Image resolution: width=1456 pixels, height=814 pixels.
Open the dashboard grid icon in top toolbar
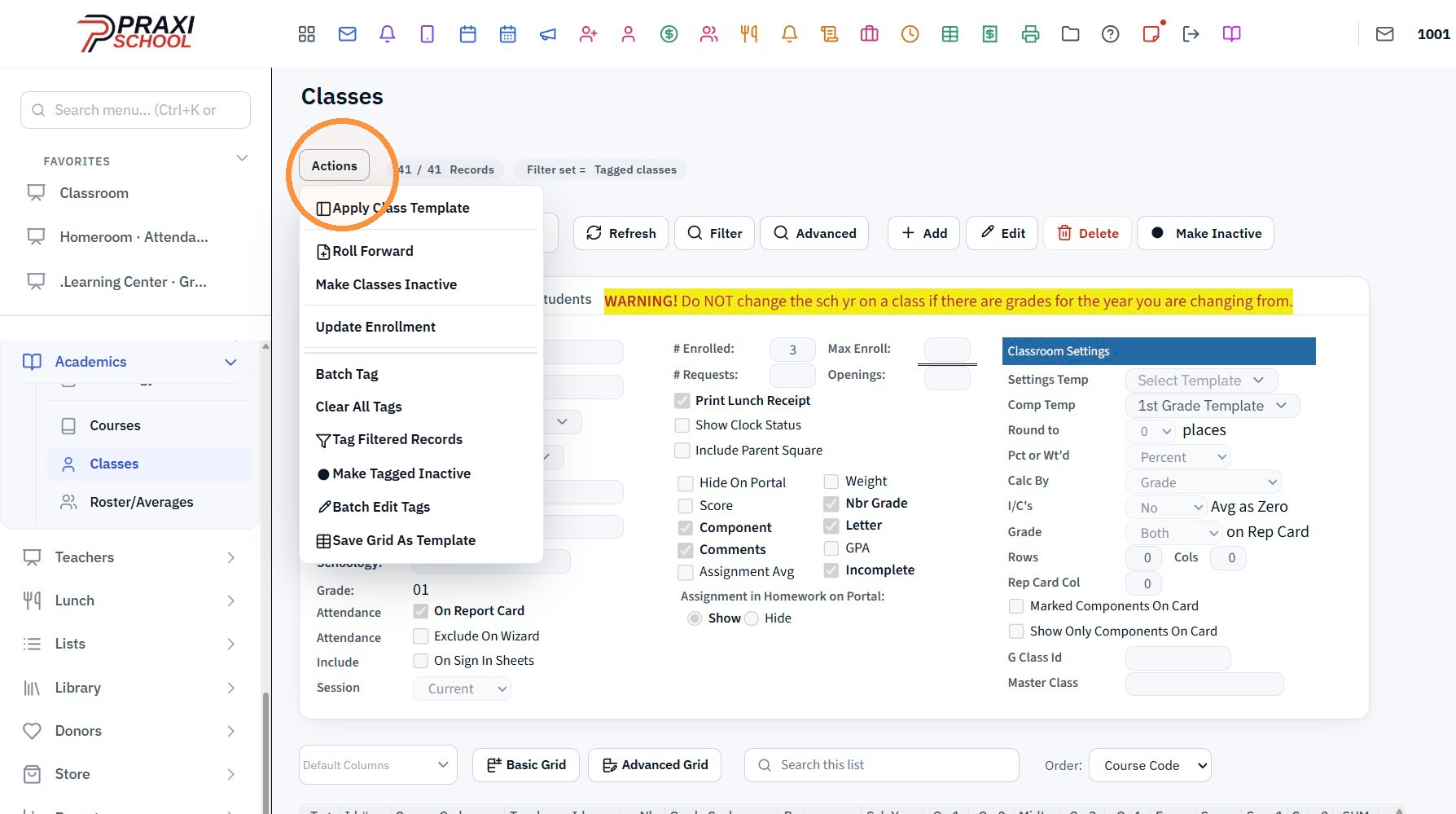(307, 34)
